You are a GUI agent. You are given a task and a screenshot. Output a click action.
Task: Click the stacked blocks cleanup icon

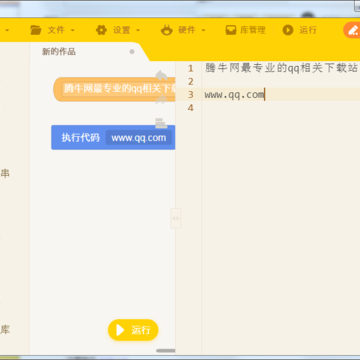tap(161, 123)
